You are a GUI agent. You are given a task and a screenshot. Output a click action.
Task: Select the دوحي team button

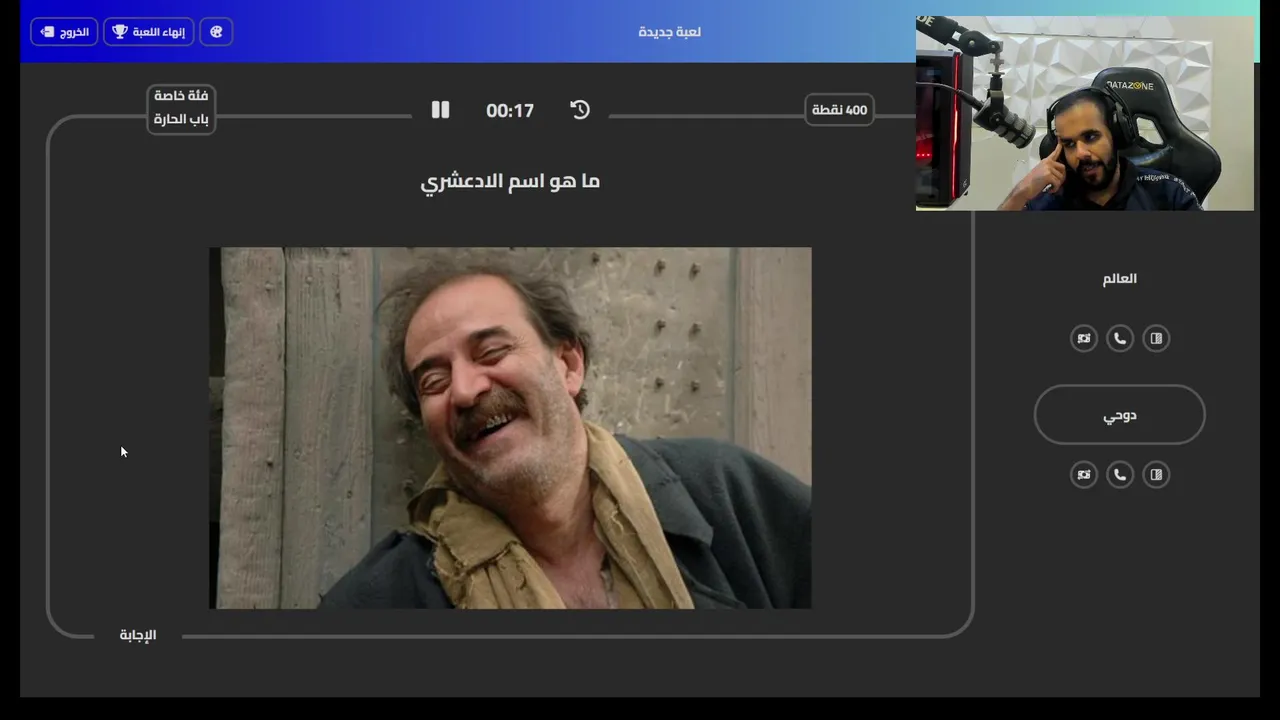tap(1120, 415)
